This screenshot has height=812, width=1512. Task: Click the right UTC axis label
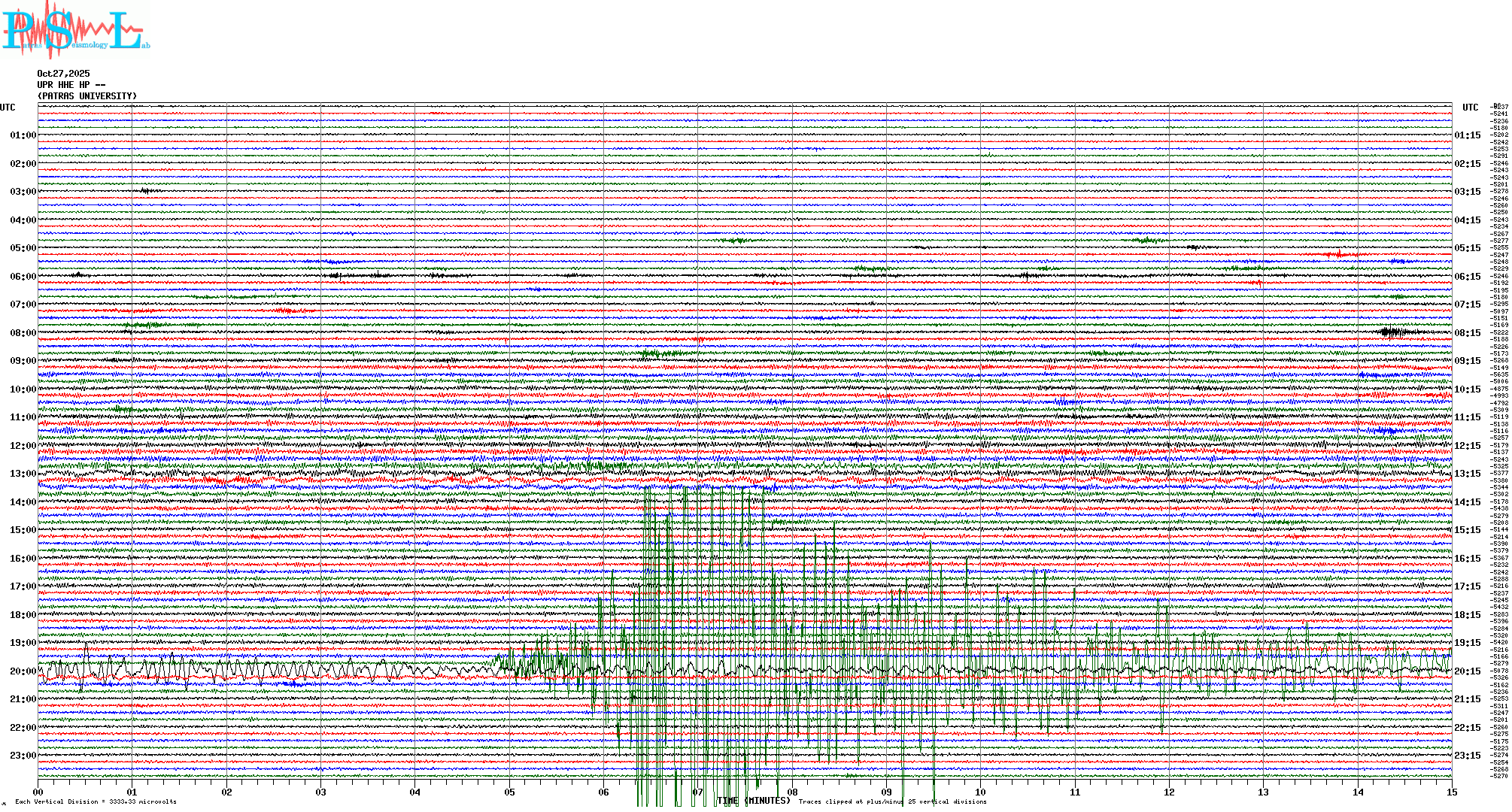coord(1470,108)
